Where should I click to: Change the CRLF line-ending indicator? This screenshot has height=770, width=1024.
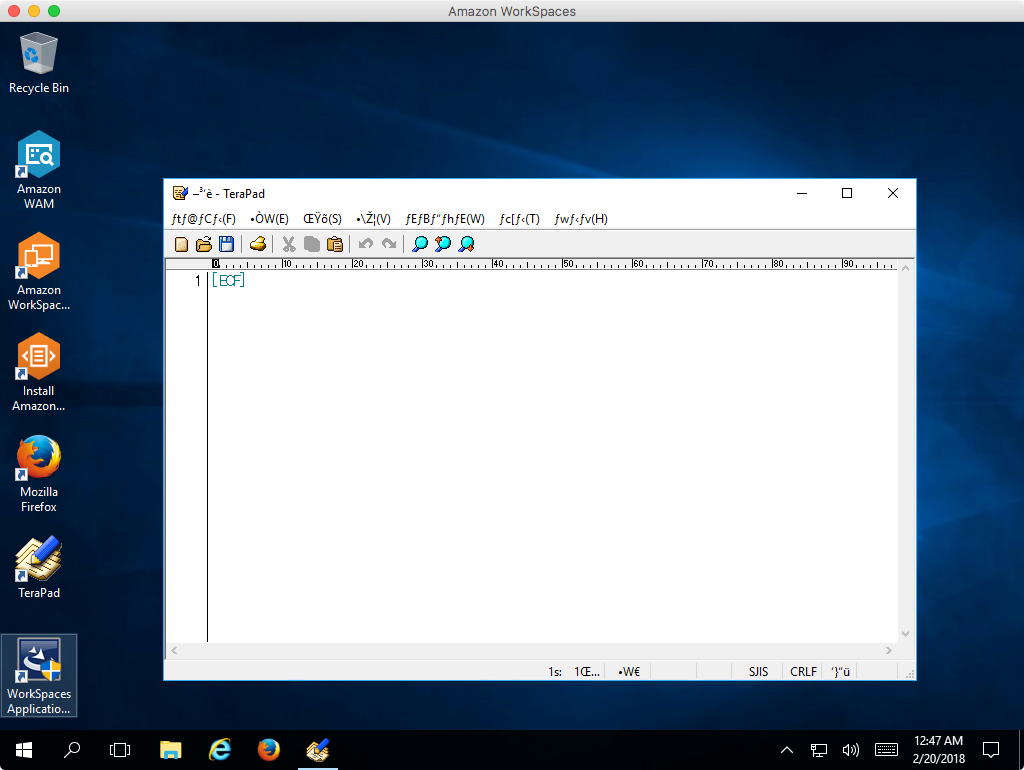tap(802, 671)
